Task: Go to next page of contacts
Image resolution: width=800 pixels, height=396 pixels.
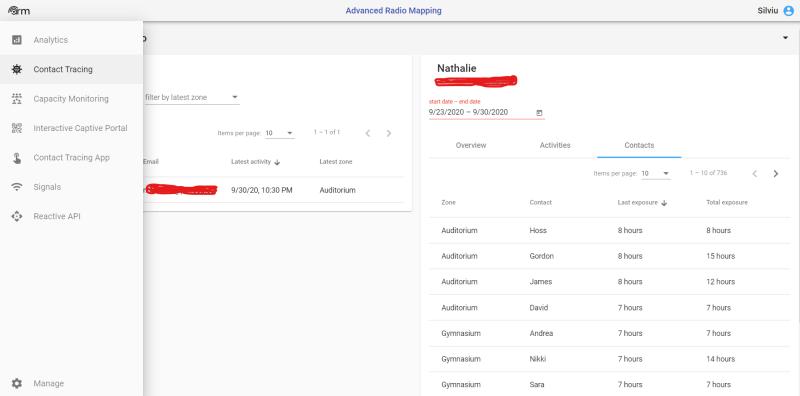Action: tap(776, 174)
